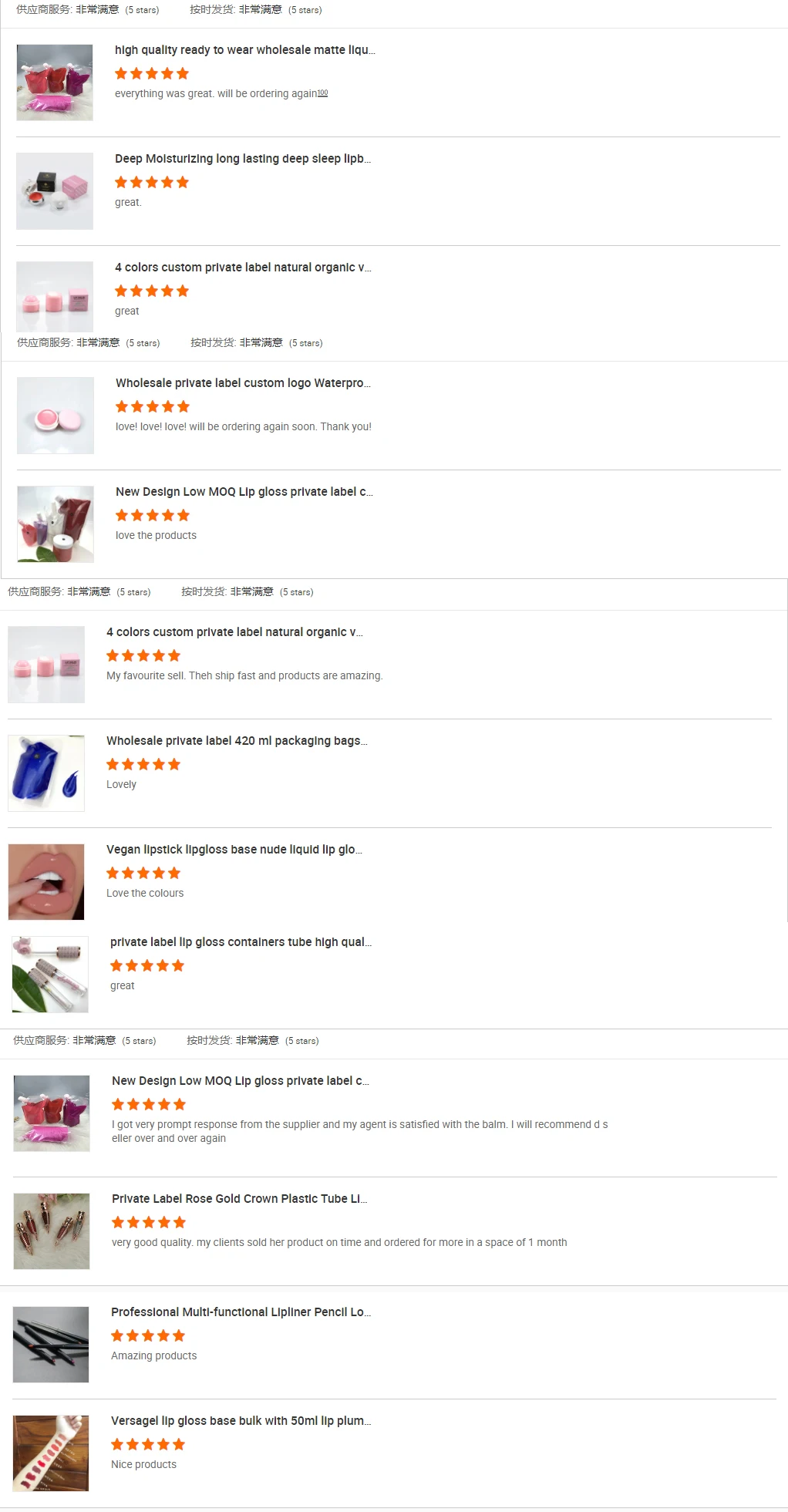
Task: Click the Versagel arm swatches thumbnail
Action: [51, 1453]
